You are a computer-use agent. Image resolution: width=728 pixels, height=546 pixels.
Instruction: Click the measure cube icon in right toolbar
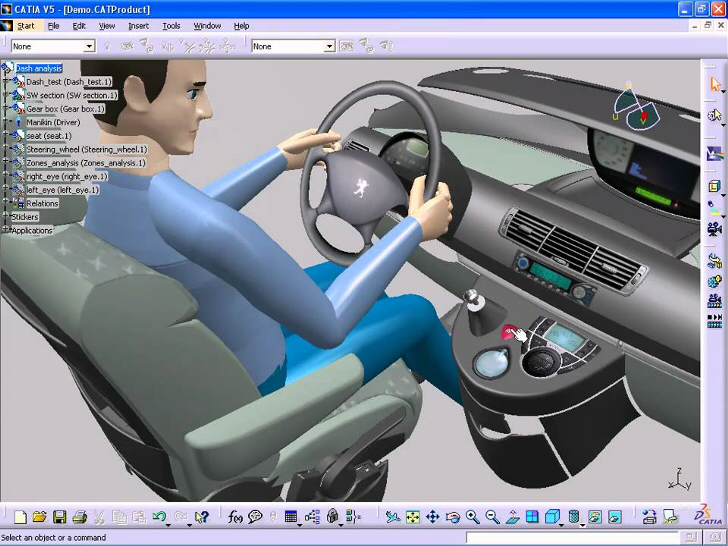(714, 187)
